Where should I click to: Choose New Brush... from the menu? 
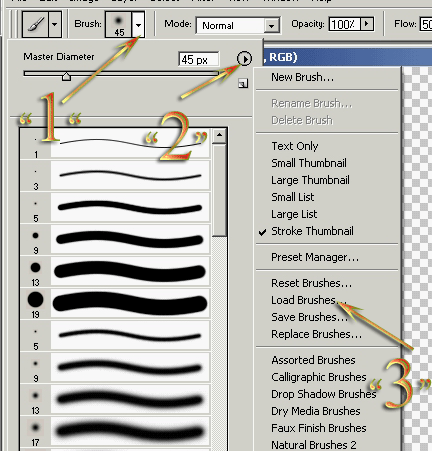(x=302, y=77)
